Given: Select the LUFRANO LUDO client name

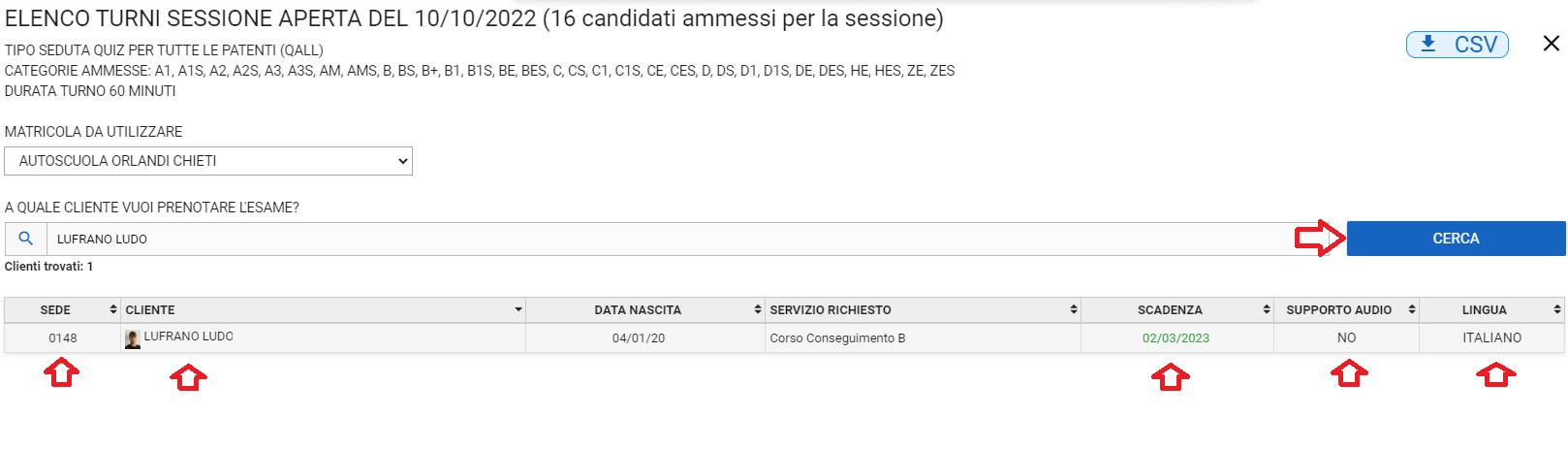Looking at the screenshot, I should 188,337.
